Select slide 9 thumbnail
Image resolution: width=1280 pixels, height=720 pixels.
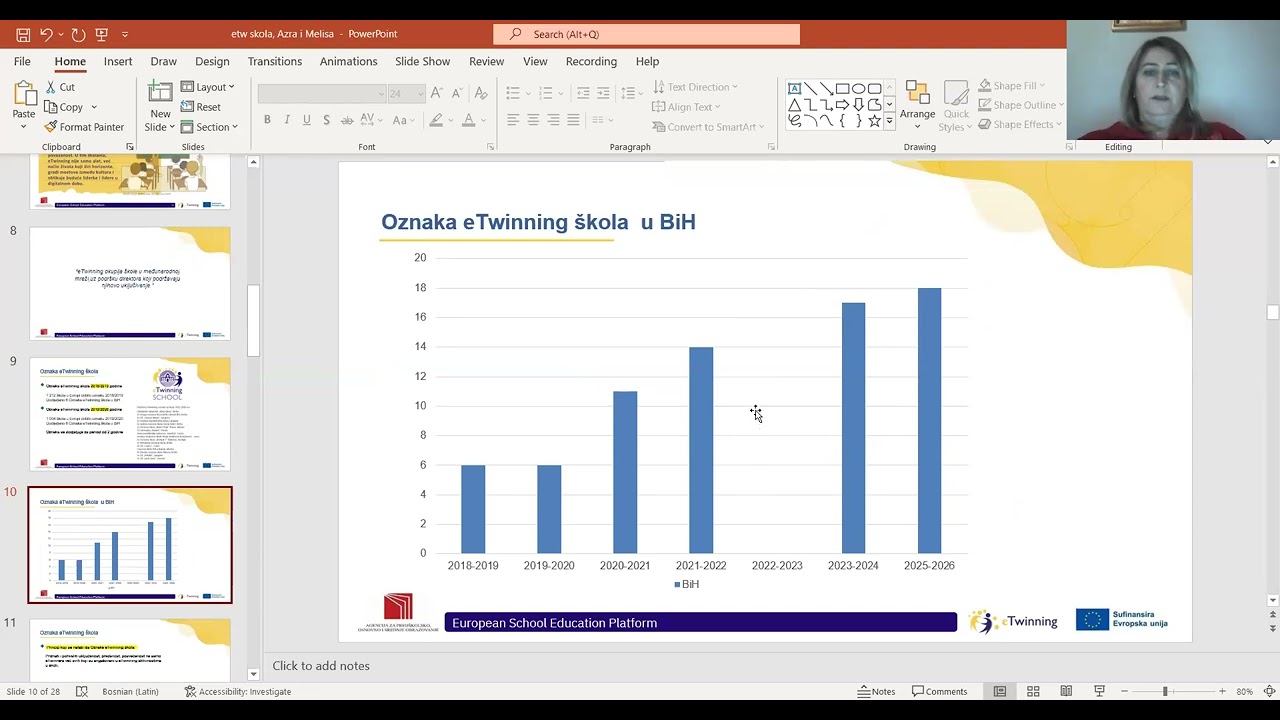[130, 414]
